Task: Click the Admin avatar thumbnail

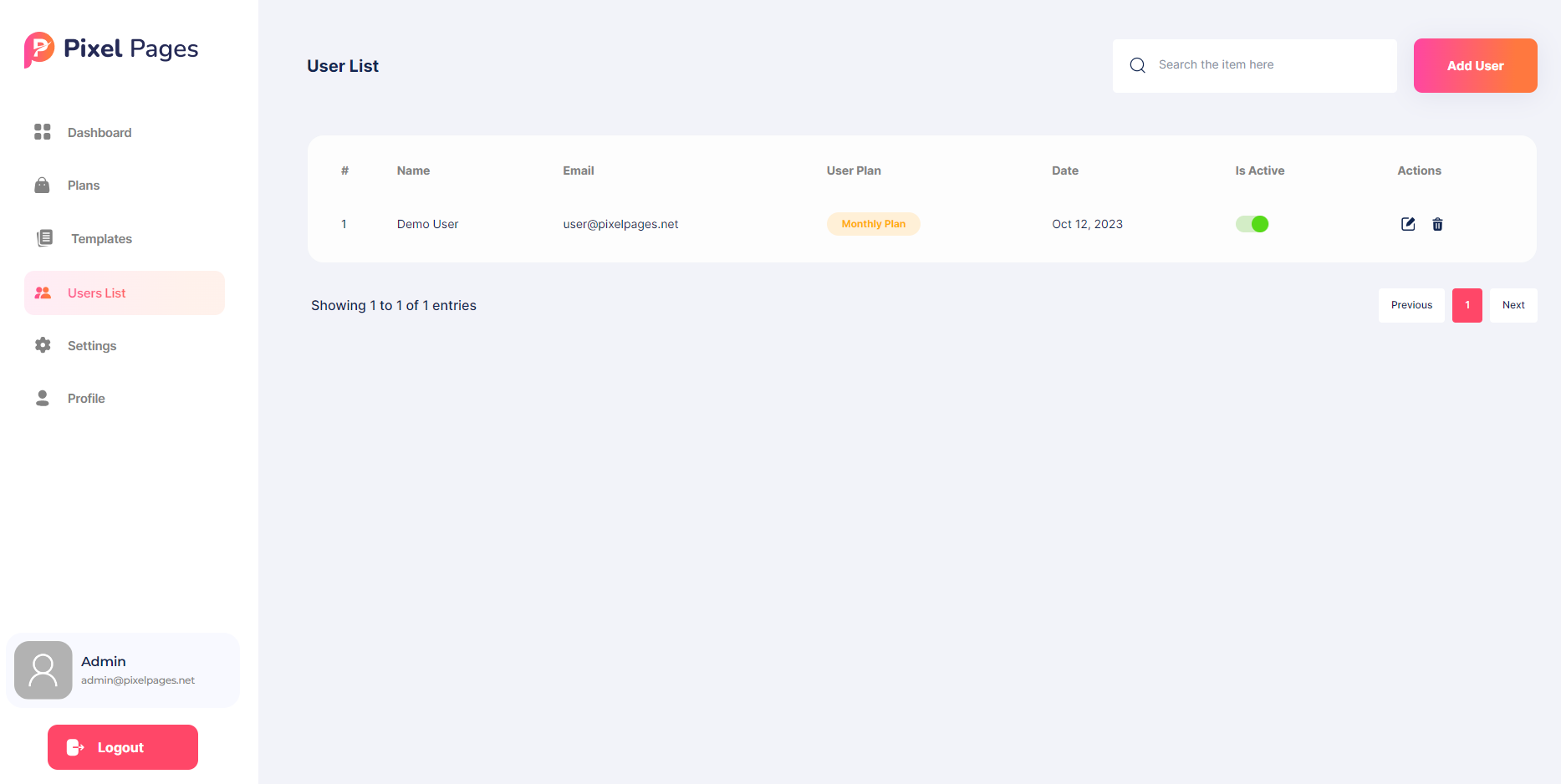Action: (x=43, y=670)
